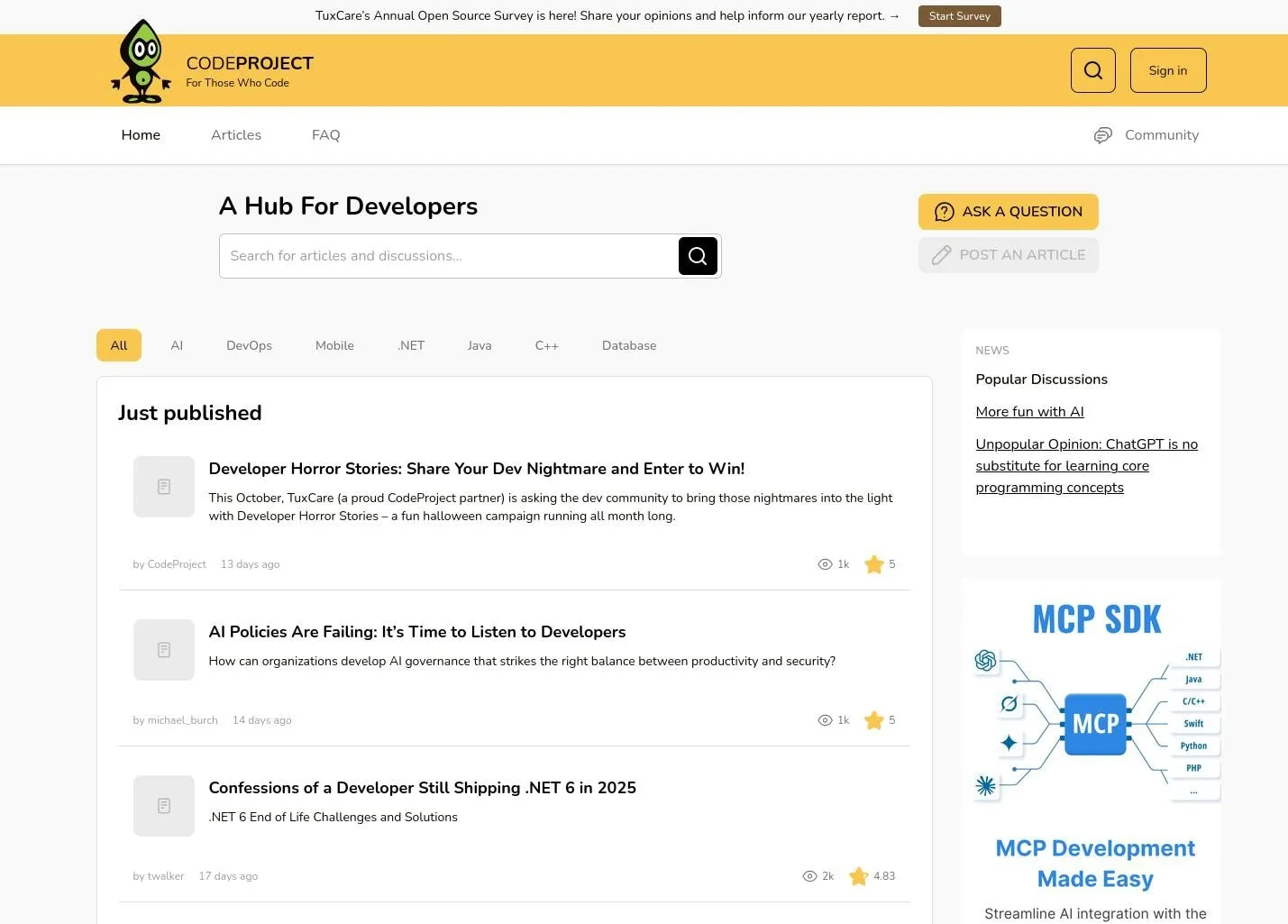Click star rating on Developer Horror Stories
Image resolution: width=1288 pixels, height=924 pixels.
873,564
